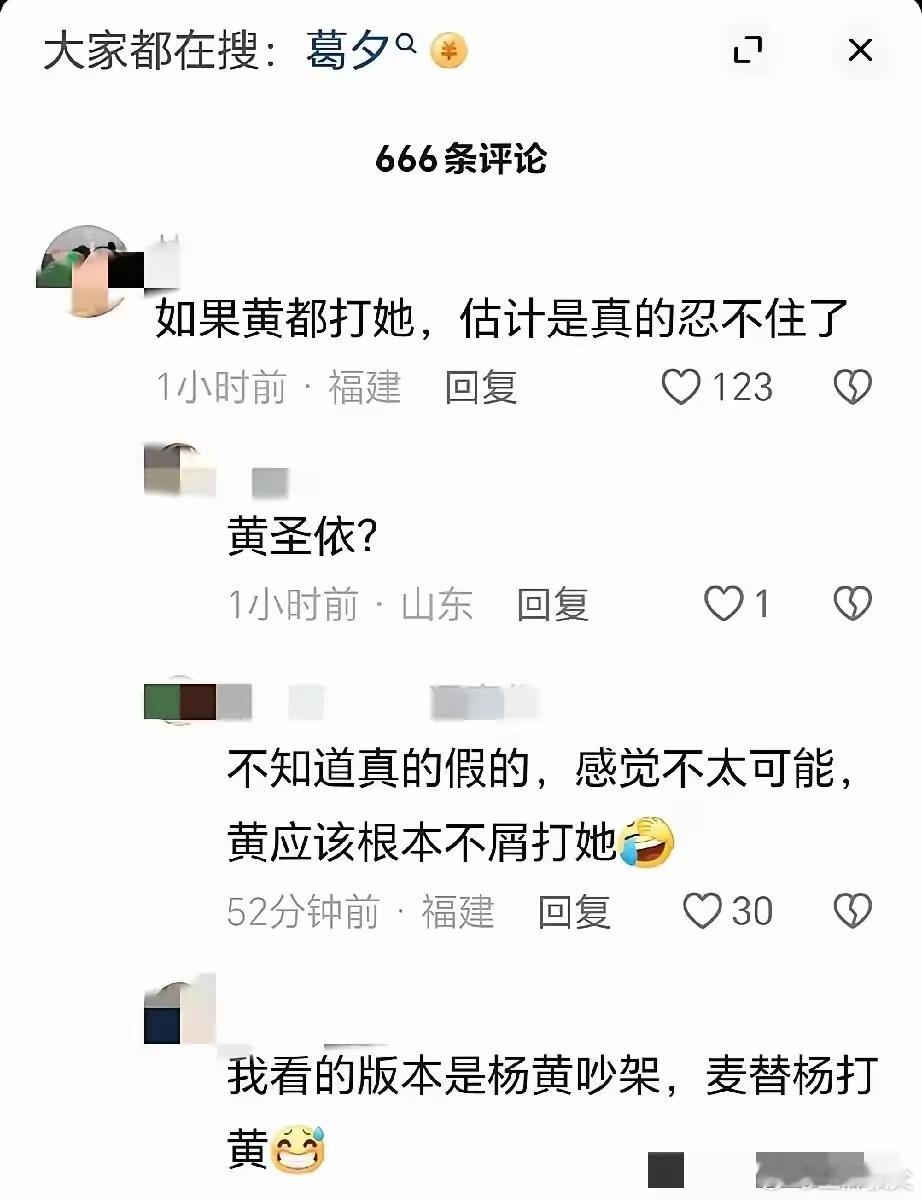Open avatar of 杨黄吵架 commenter

tap(180, 1010)
